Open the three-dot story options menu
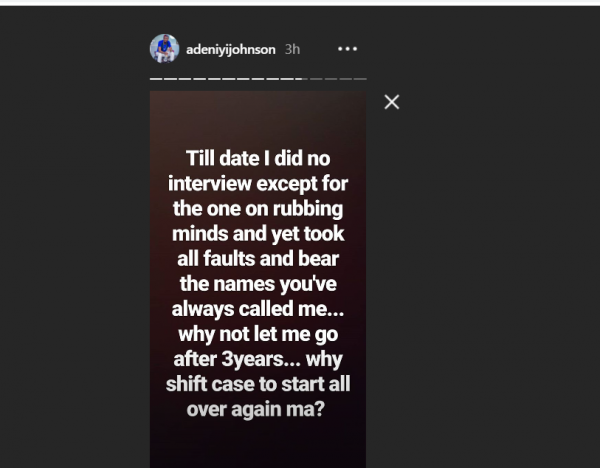Image resolution: width=600 pixels, height=468 pixels. coord(347,49)
